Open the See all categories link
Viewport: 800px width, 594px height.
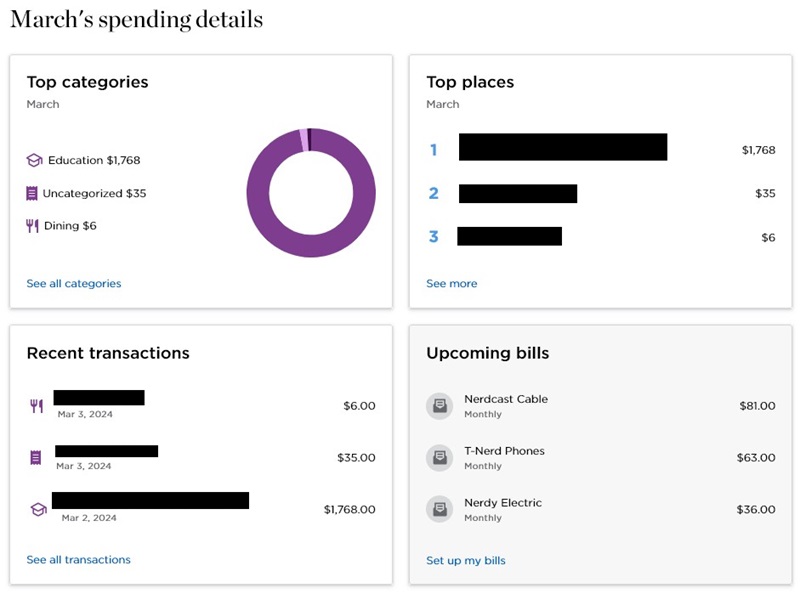74,284
